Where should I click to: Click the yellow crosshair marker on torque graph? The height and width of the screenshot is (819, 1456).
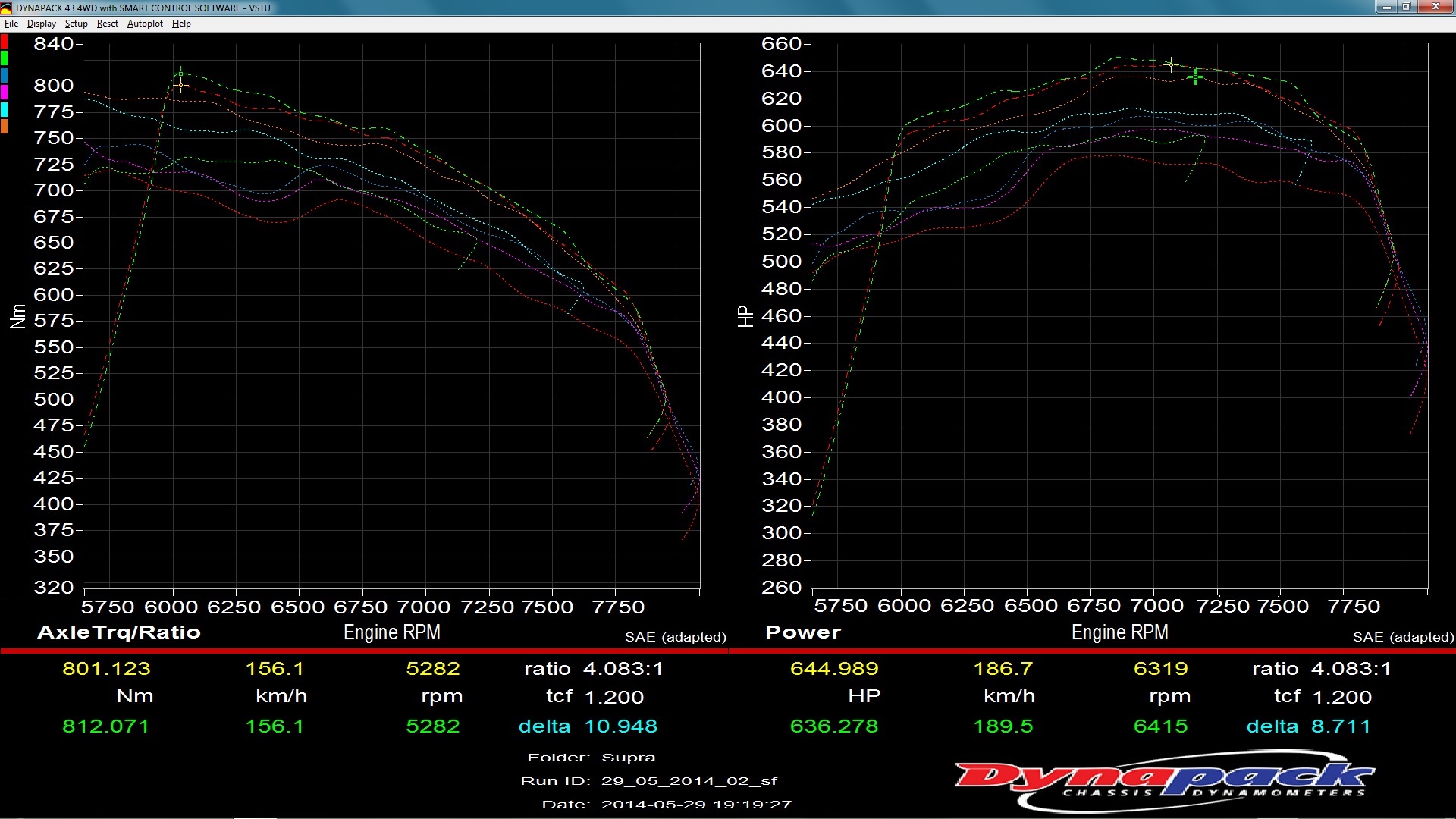point(180,86)
